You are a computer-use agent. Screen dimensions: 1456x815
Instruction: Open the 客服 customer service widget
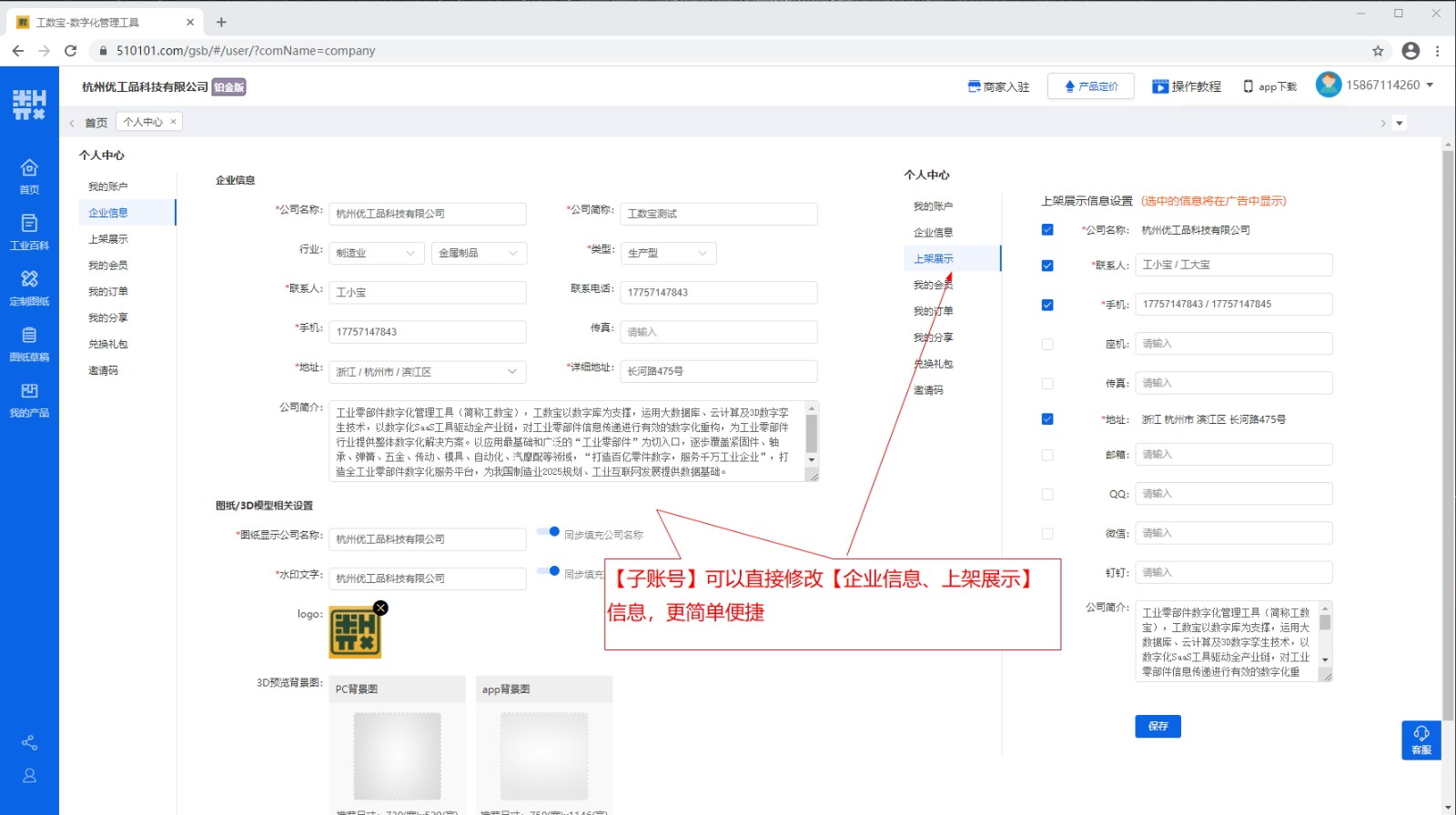pyautogui.click(x=1421, y=740)
